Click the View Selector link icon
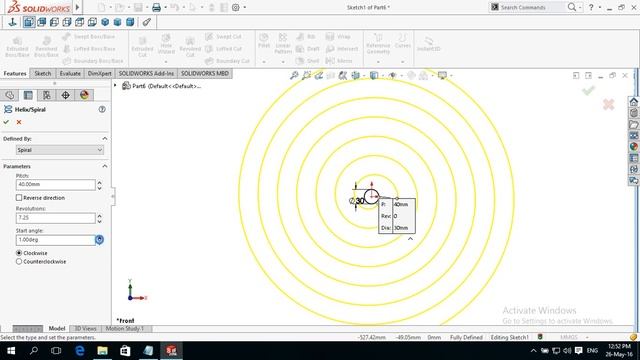The height and width of the screenshot is (360, 640). tap(147, 22)
